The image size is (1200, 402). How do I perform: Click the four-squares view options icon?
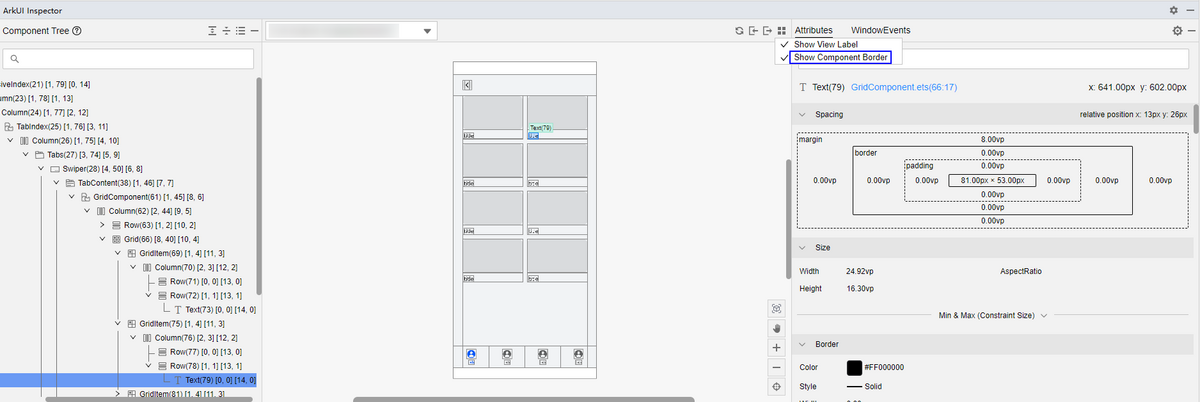[x=781, y=31]
